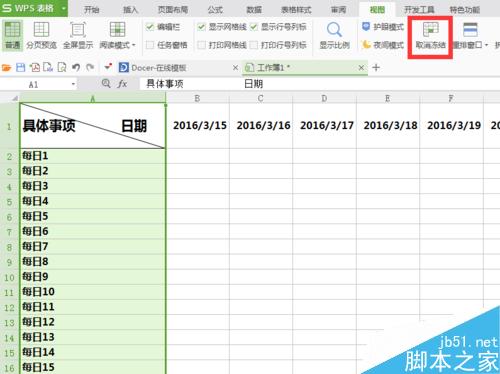
Task: Select cell containing 2016/3/17
Action: click(x=325, y=126)
